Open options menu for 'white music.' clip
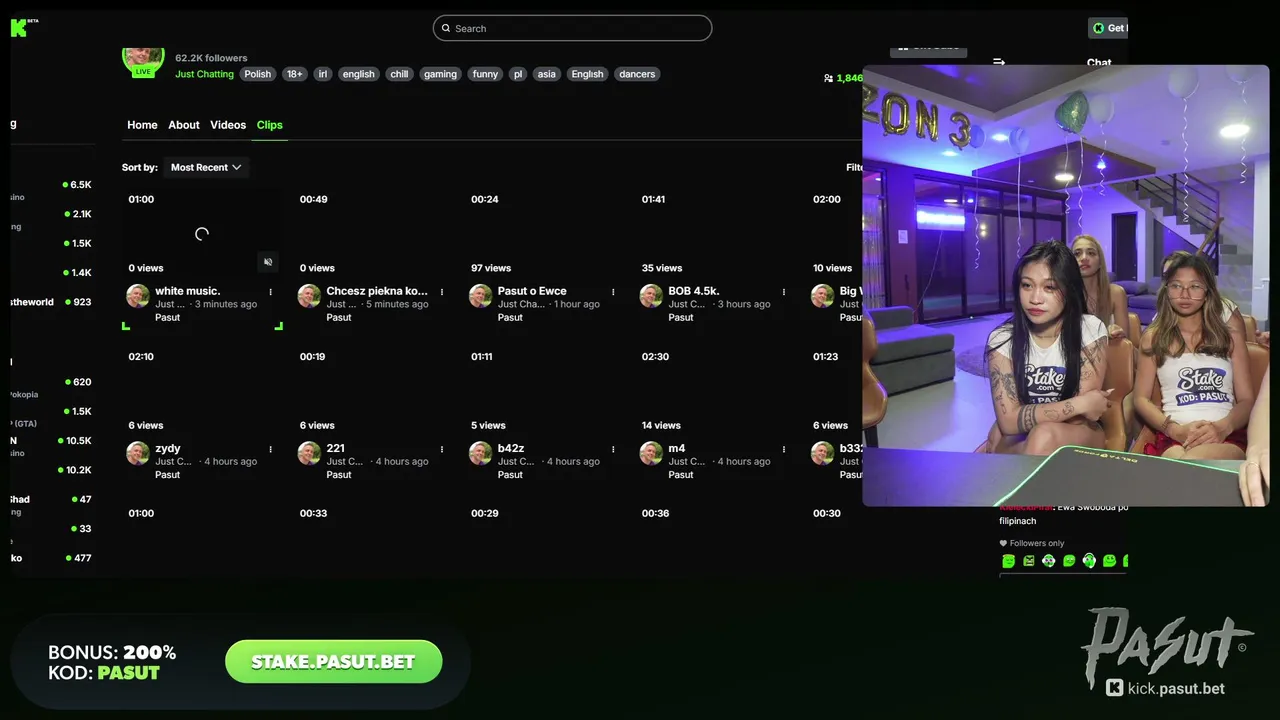1280x720 pixels. [x=270, y=292]
